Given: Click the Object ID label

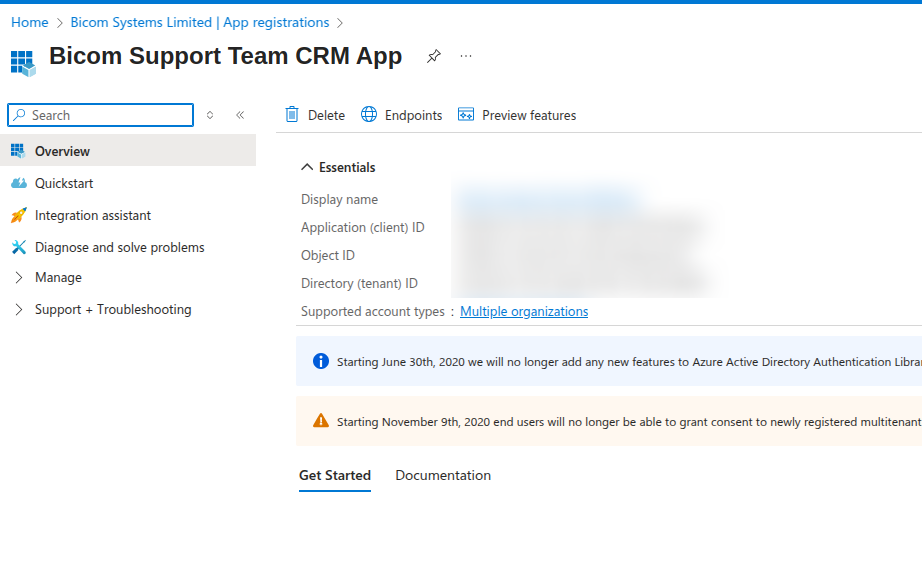Looking at the screenshot, I should pos(328,255).
